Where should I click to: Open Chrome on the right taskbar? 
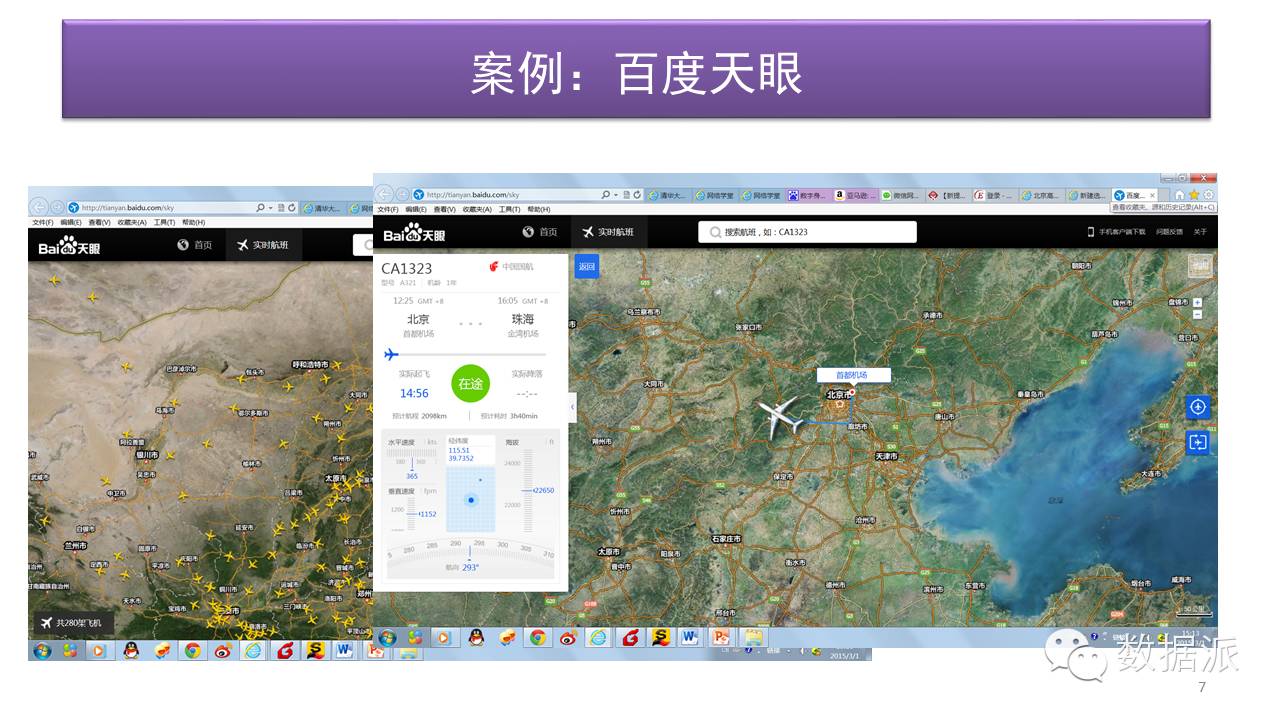tap(538, 637)
